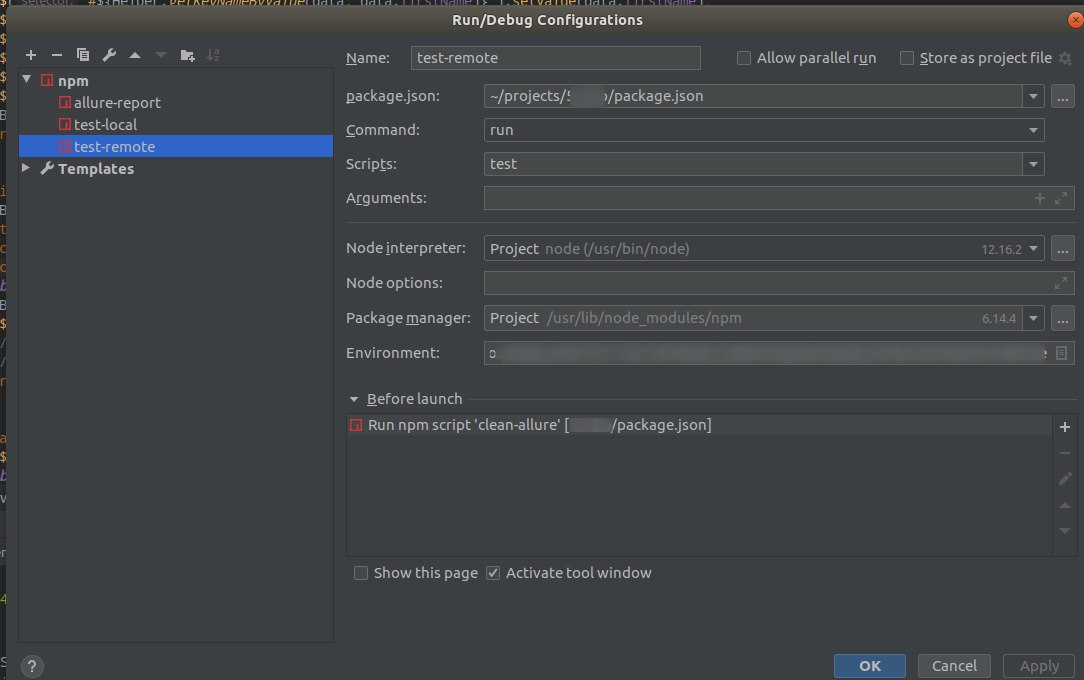
Task: Click the Name input field
Action: pyautogui.click(x=555, y=58)
